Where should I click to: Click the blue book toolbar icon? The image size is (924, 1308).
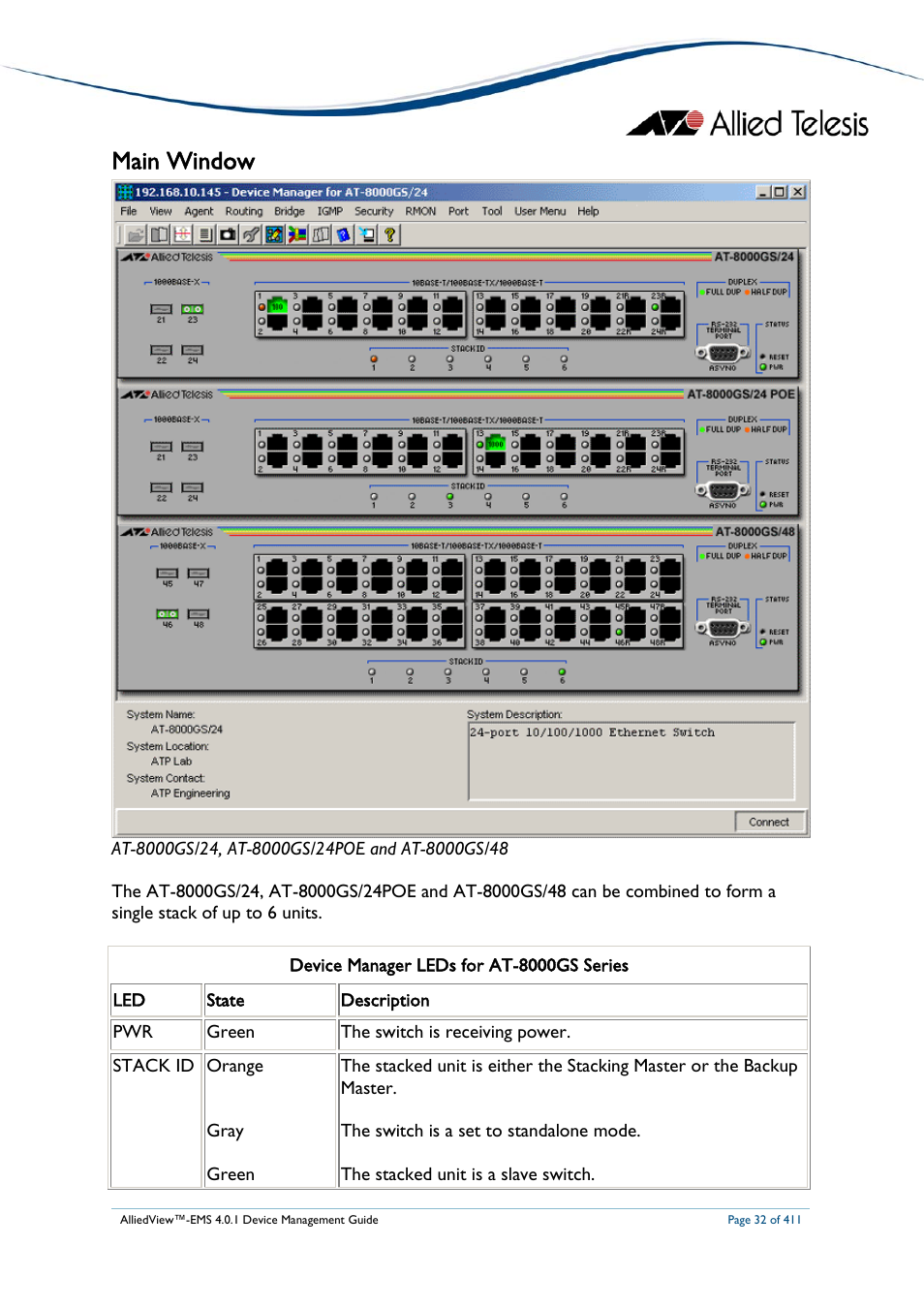coord(344,234)
